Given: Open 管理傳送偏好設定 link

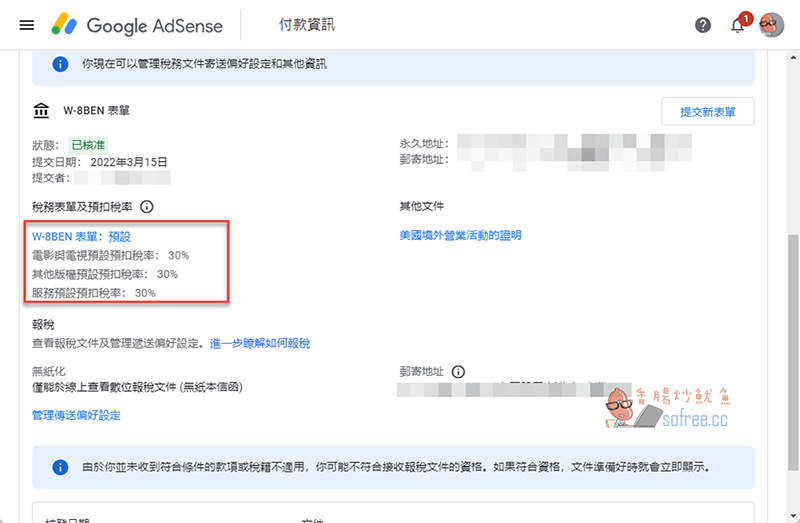Looking at the screenshot, I should (x=77, y=415).
